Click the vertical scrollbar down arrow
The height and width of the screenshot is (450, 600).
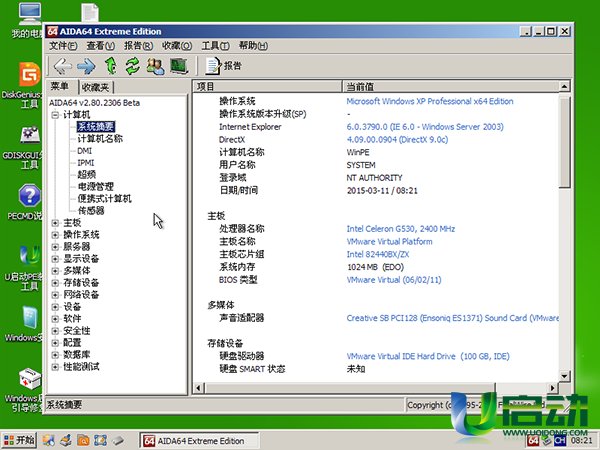[x=564, y=376]
